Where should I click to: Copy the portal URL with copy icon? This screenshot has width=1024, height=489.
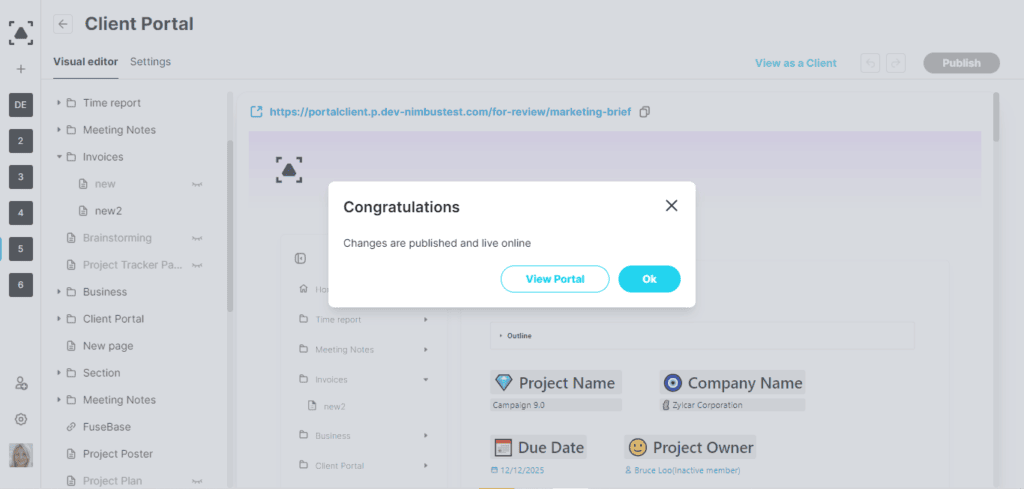coord(645,112)
